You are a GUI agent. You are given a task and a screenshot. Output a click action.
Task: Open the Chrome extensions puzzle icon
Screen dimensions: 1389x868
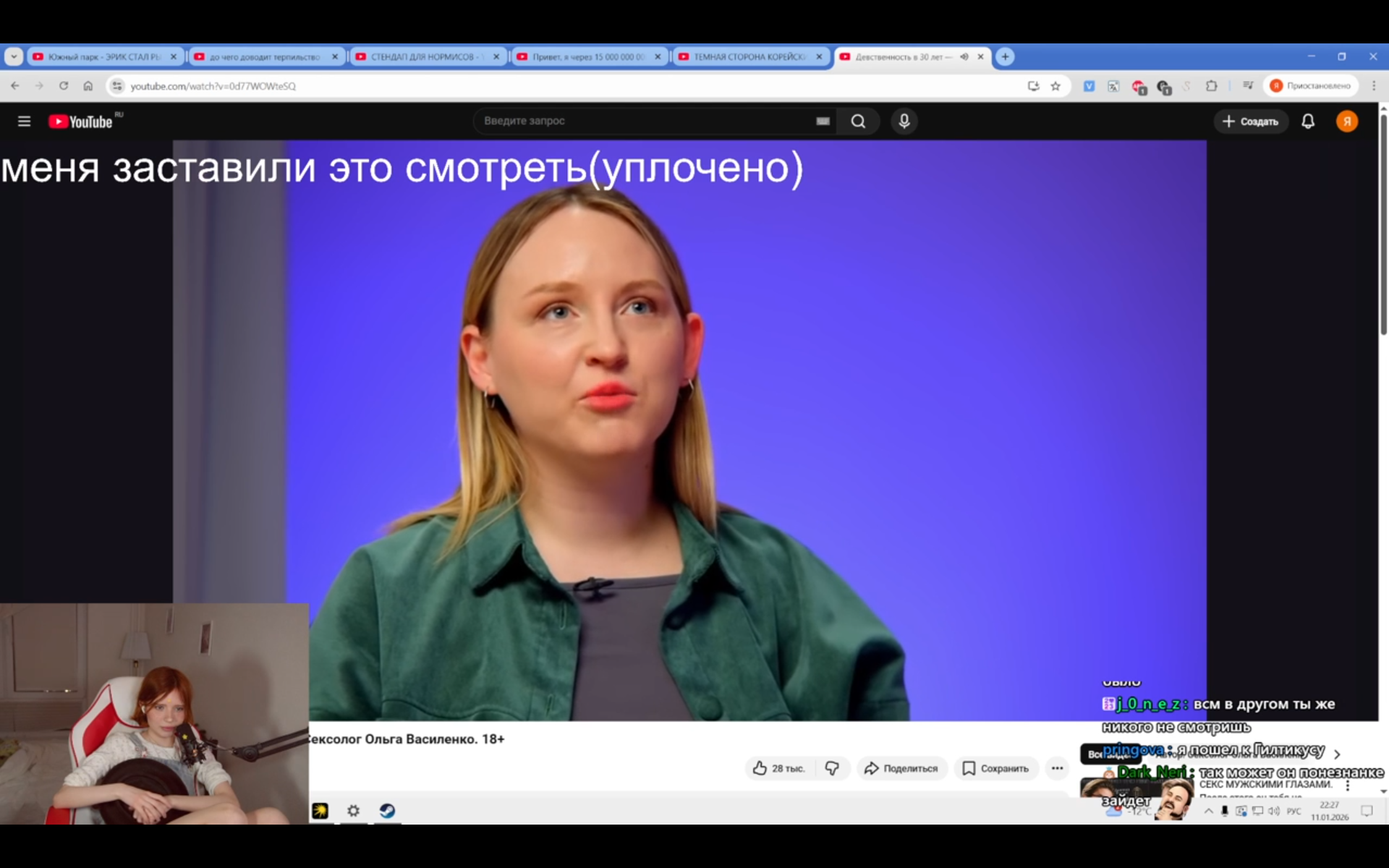(1212, 86)
